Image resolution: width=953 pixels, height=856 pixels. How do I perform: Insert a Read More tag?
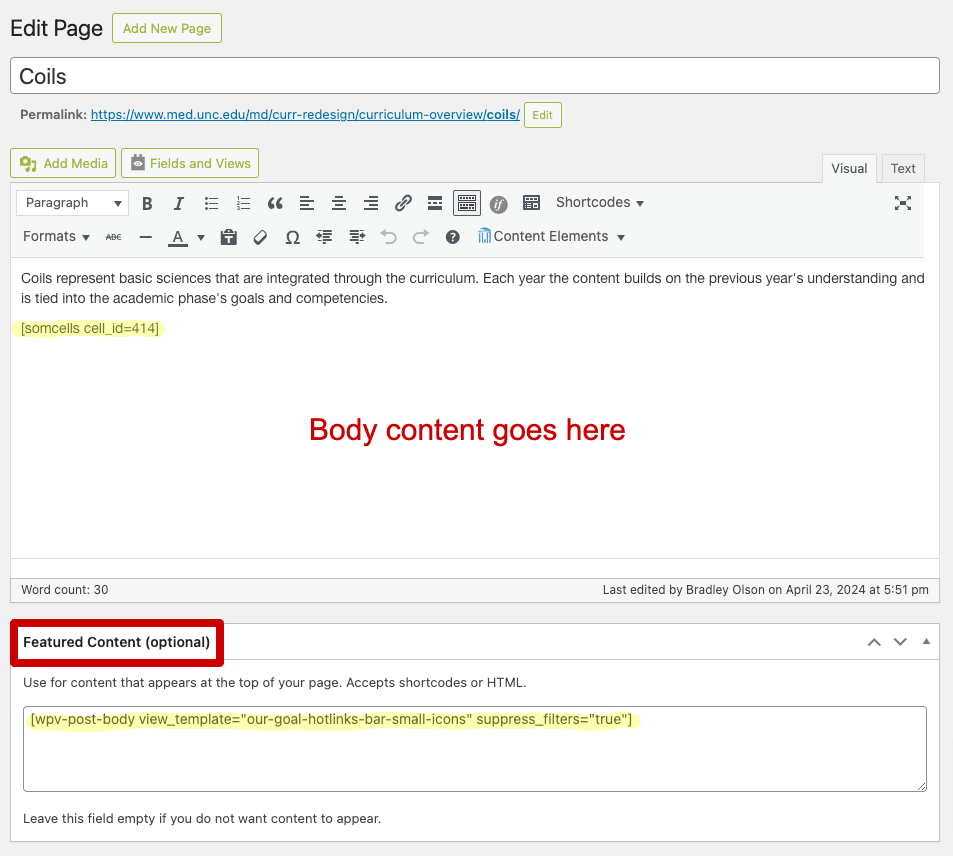(435, 203)
